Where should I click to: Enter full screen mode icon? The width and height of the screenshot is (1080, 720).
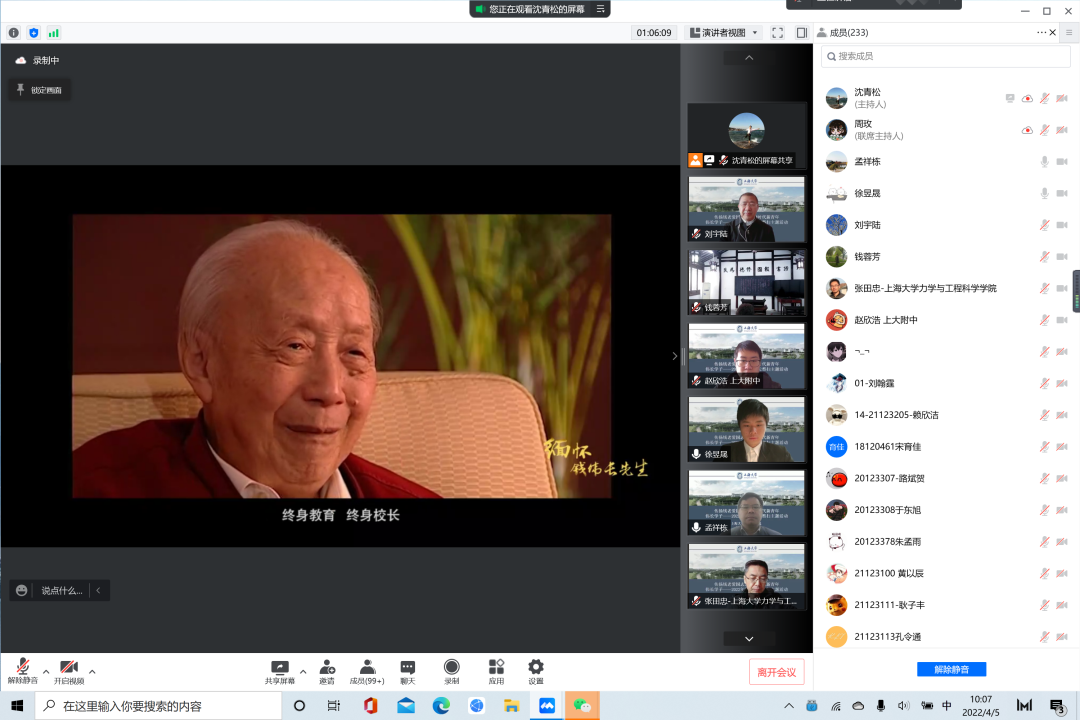[x=778, y=32]
